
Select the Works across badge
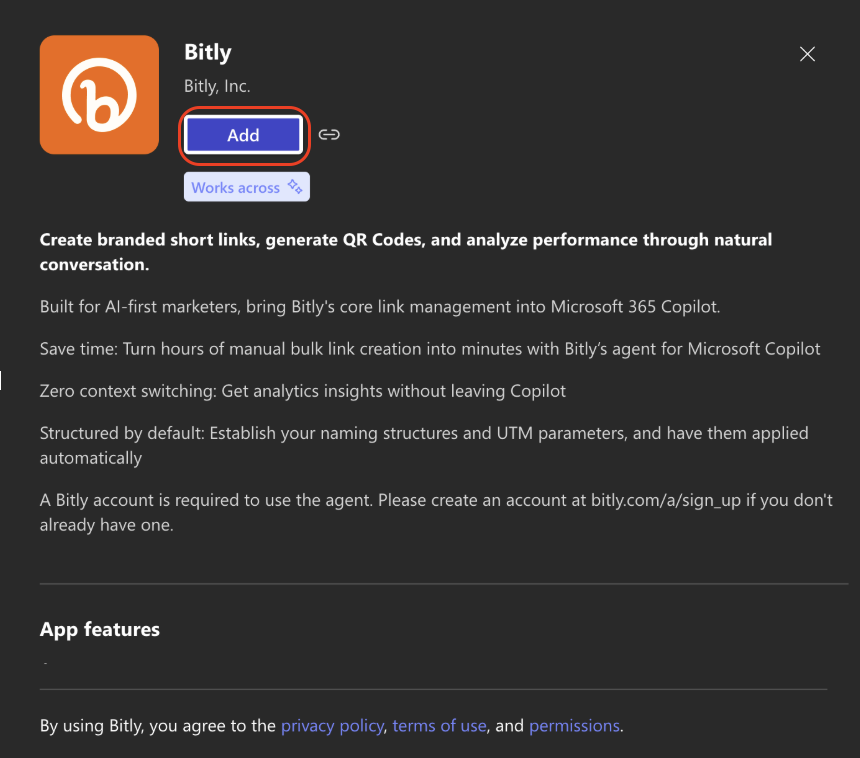[x=247, y=187]
